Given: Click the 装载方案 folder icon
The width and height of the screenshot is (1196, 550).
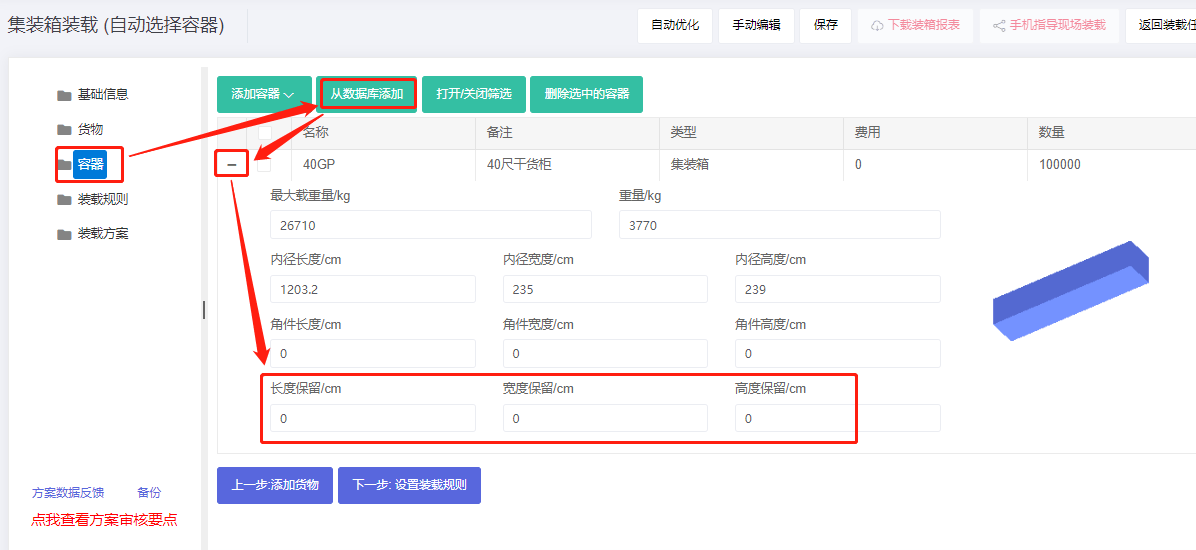Looking at the screenshot, I should (x=63, y=234).
